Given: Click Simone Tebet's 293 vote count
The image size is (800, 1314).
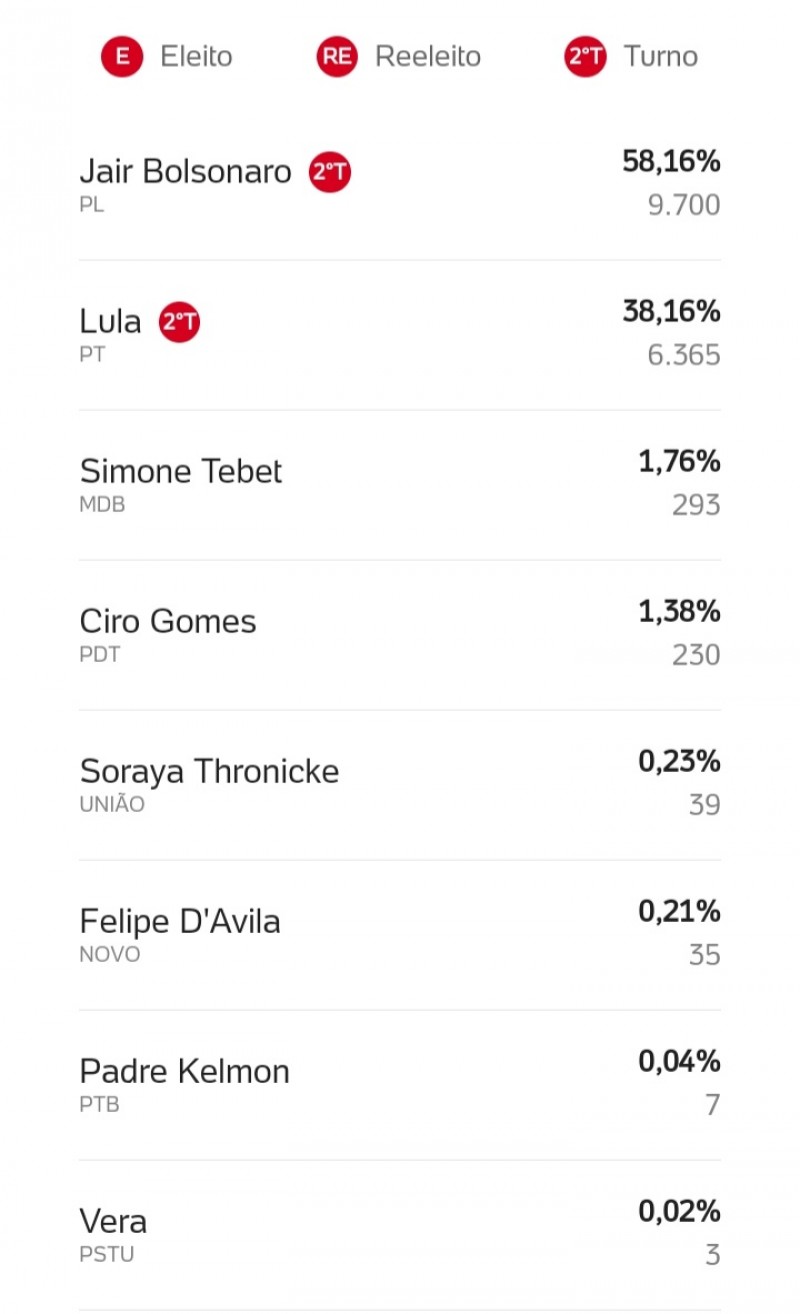Looking at the screenshot, I should (696, 505).
